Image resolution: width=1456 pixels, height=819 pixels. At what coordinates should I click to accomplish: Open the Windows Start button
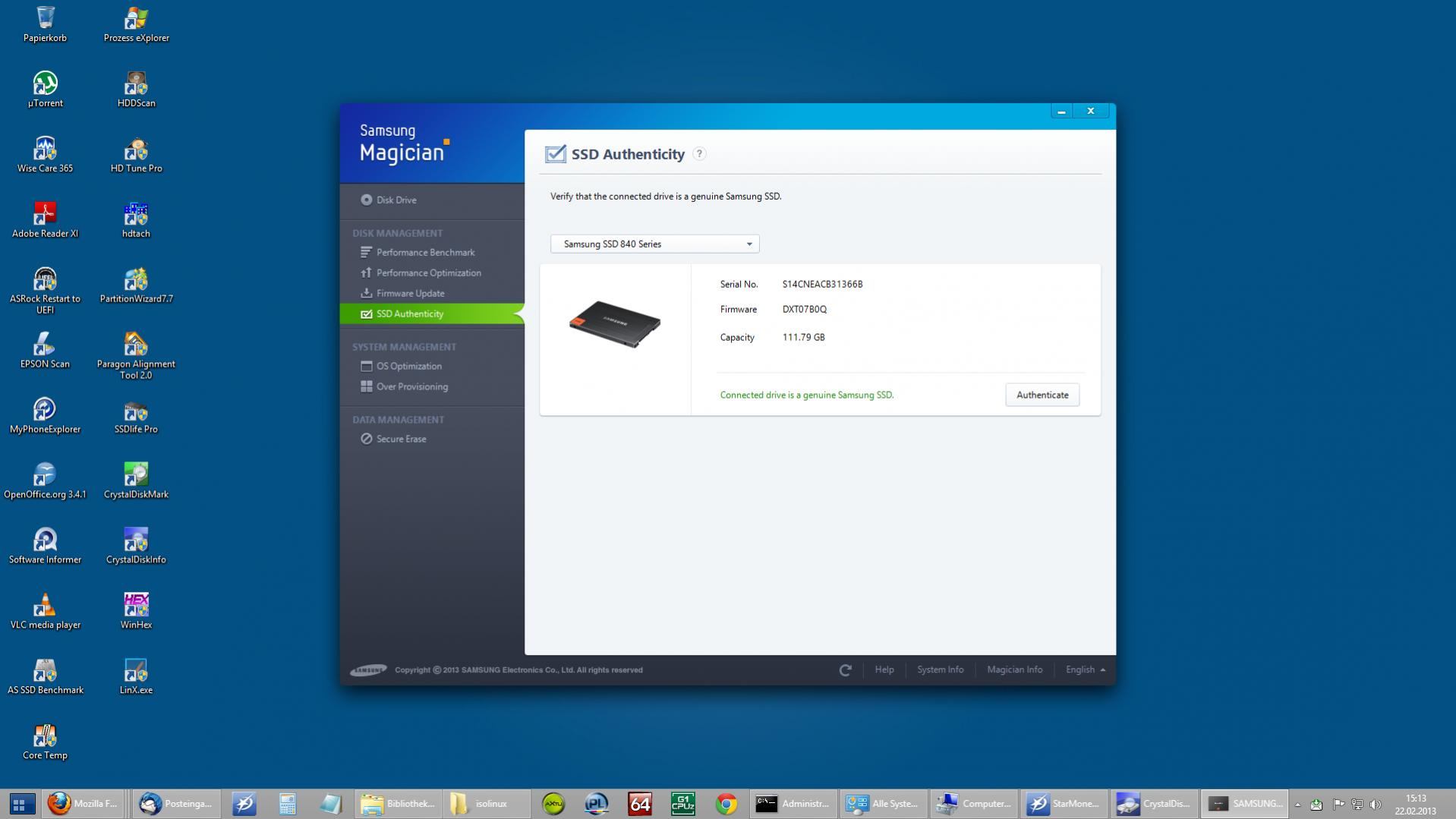[x=21, y=804]
